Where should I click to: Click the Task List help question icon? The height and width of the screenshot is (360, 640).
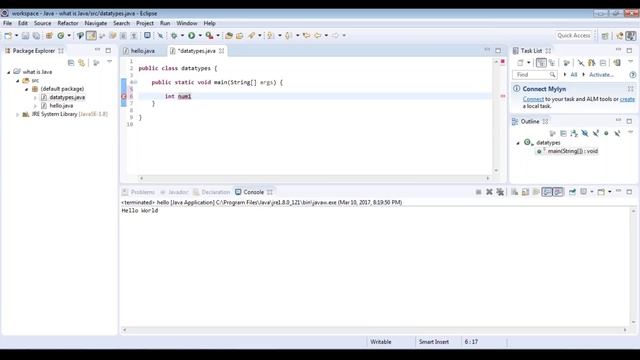[633, 75]
